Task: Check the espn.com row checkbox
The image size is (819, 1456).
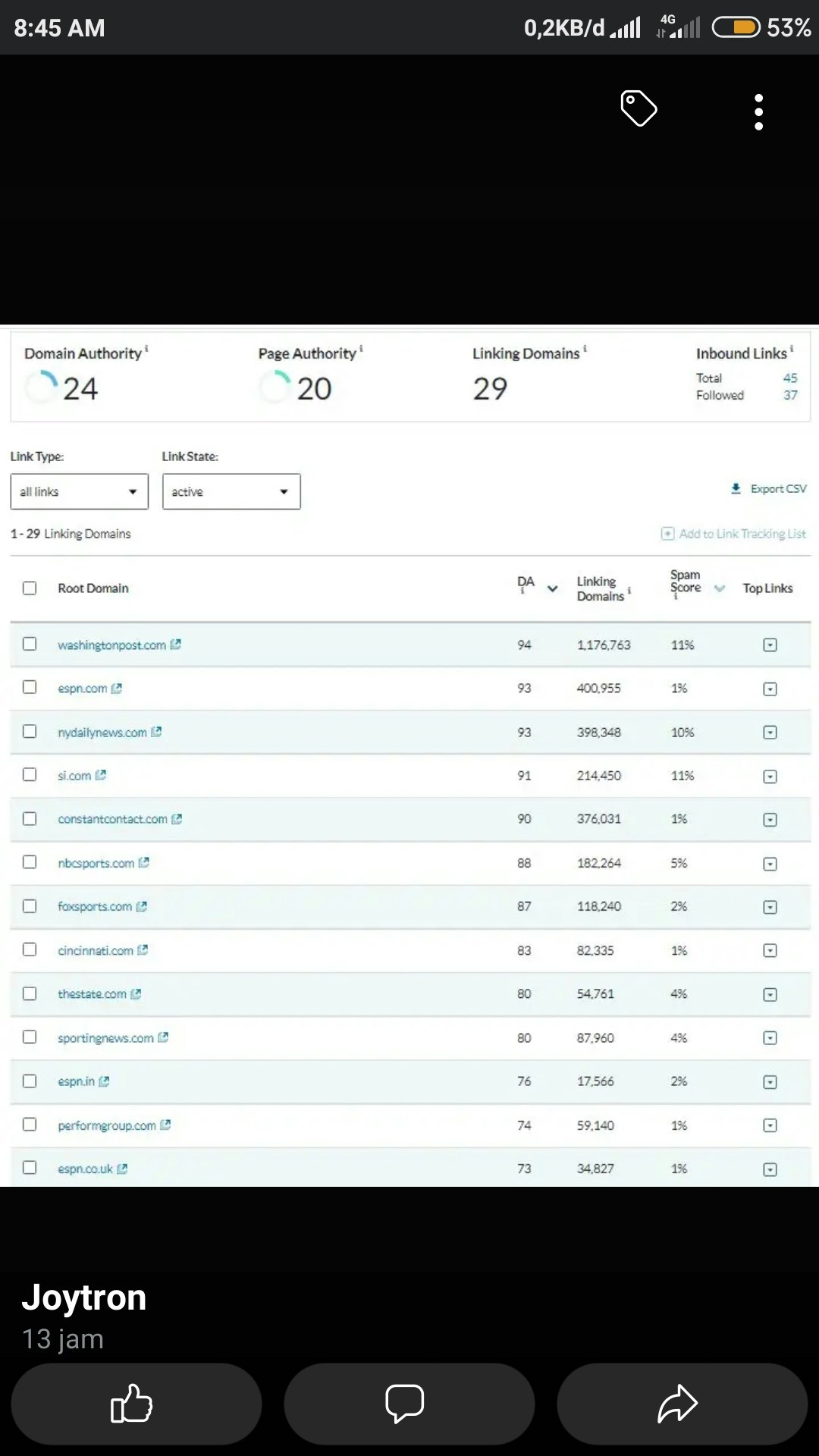Action: coord(30,687)
